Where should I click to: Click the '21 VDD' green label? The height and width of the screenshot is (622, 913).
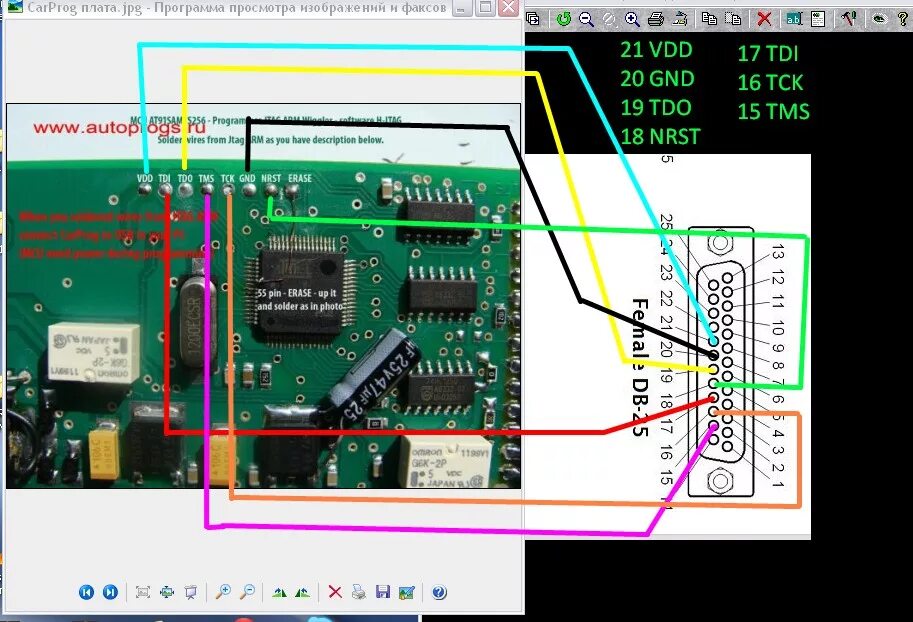(656, 50)
